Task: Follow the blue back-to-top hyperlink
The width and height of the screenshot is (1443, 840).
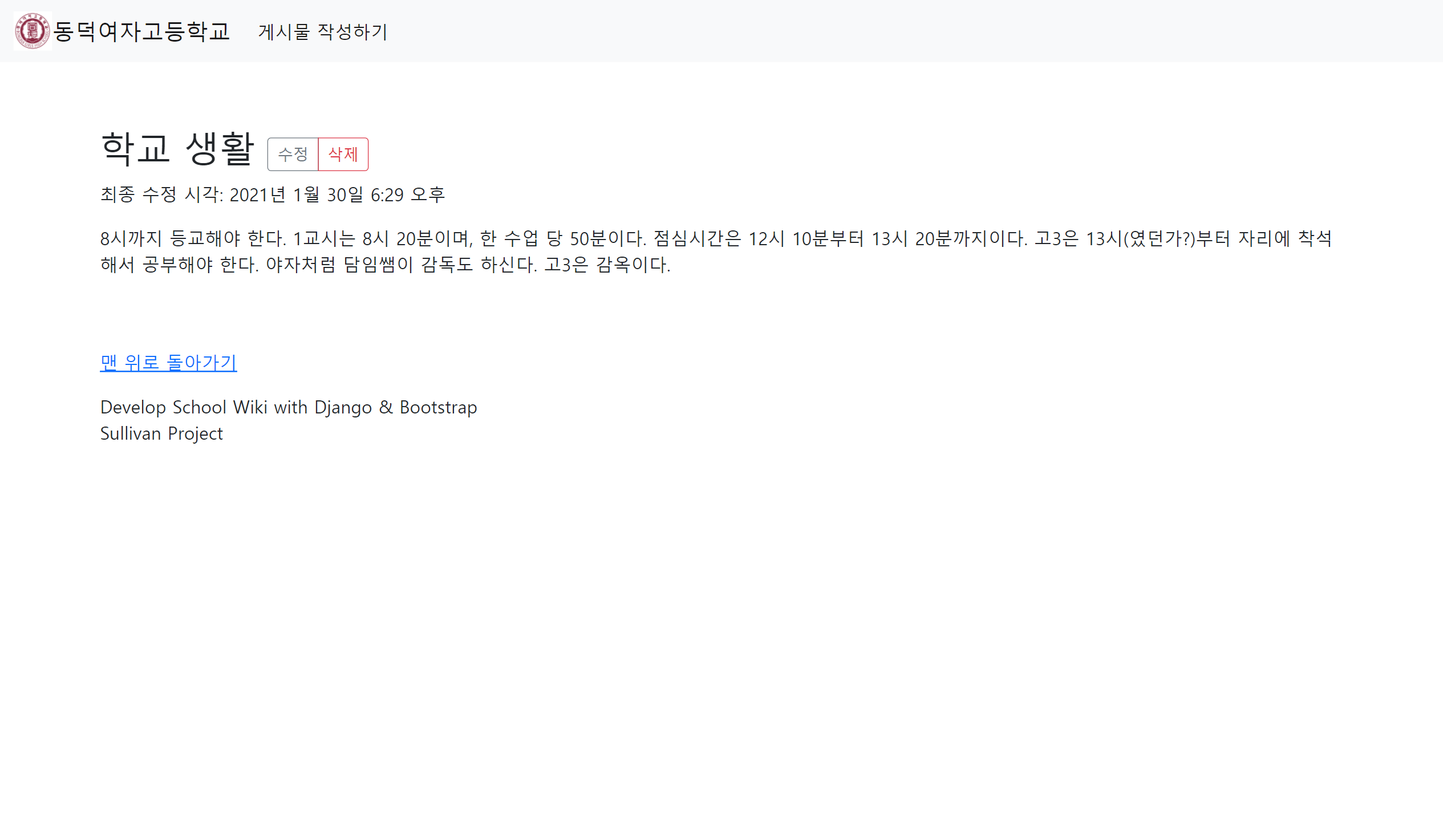Action: click(168, 362)
